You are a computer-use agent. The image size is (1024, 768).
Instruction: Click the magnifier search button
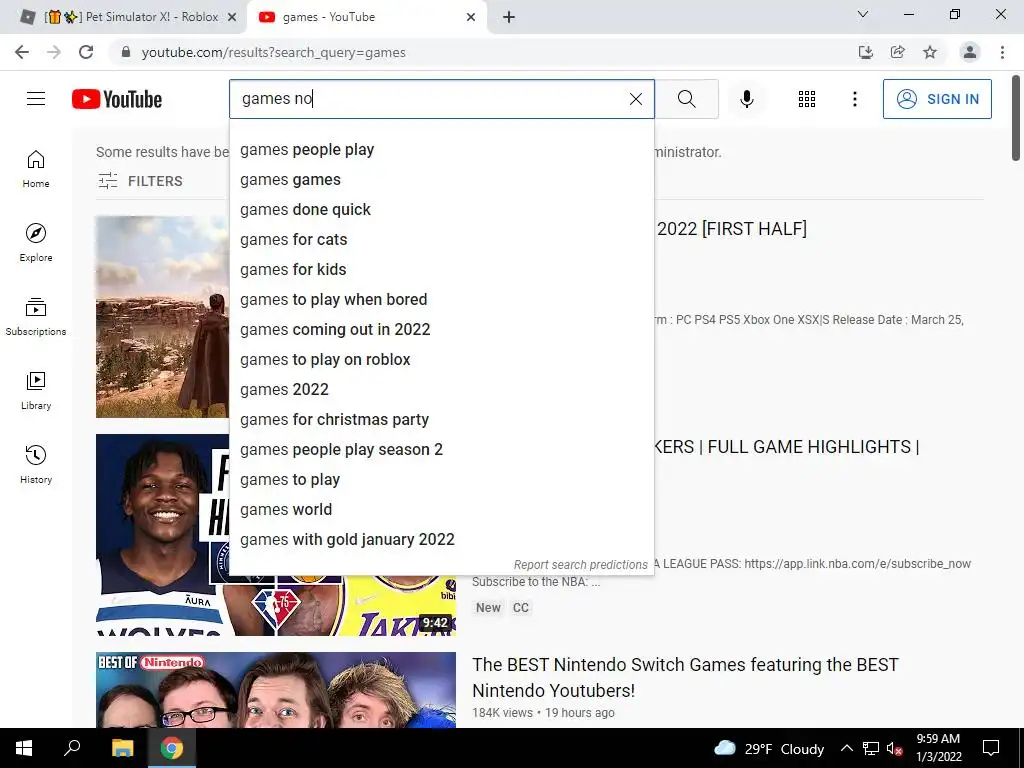686,99
